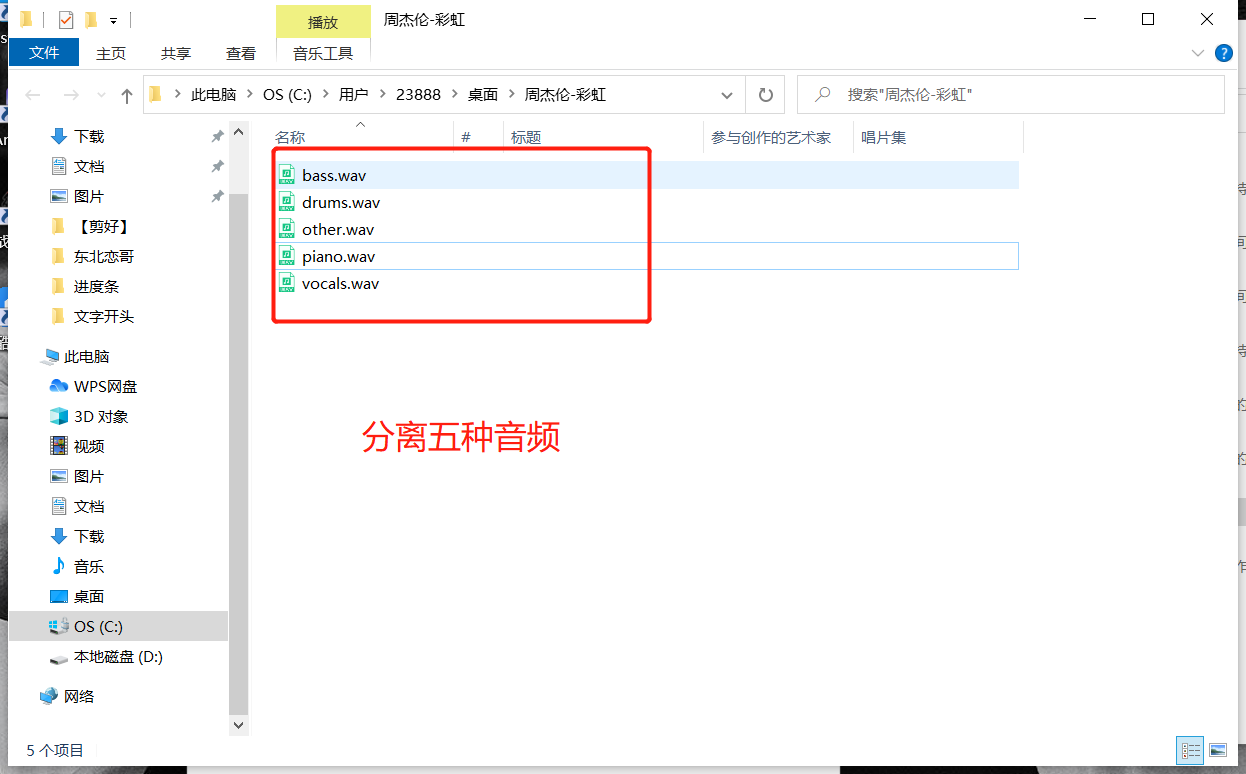Viewport: 1246px width, 774px height.
Task: Click the bass.wav audio file icon
Action: tap(287, 175)
